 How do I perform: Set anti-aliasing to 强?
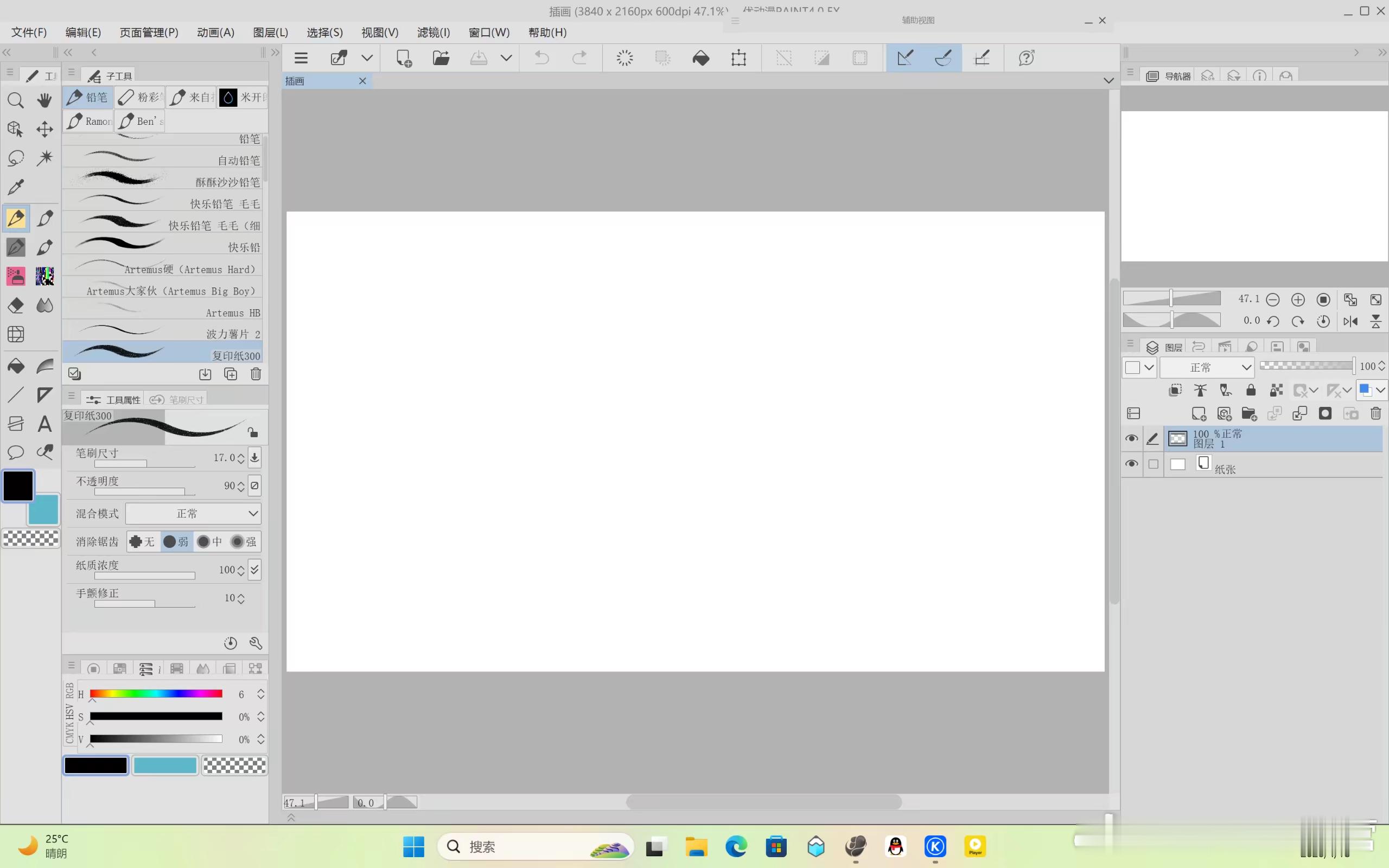pyautogui.click(x=244, y=541)
